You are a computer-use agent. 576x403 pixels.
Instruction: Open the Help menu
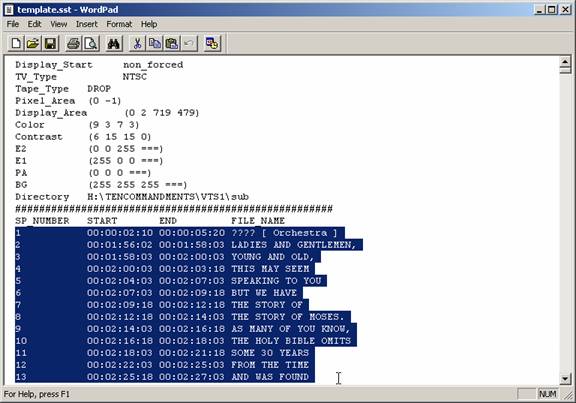(149, 24)
